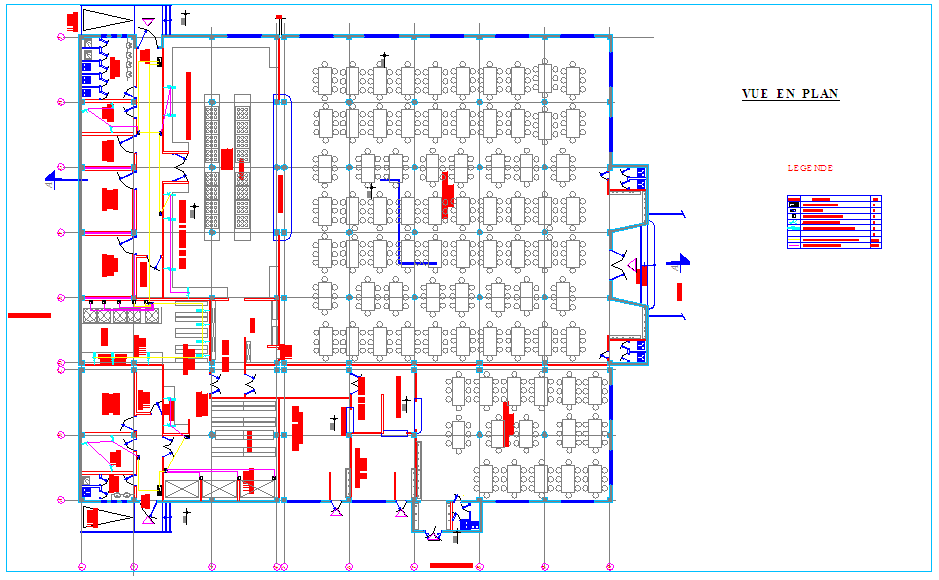Click the red LEGENDE heading
This screenshot has width=939, height=580.
[x=809, y=169]
